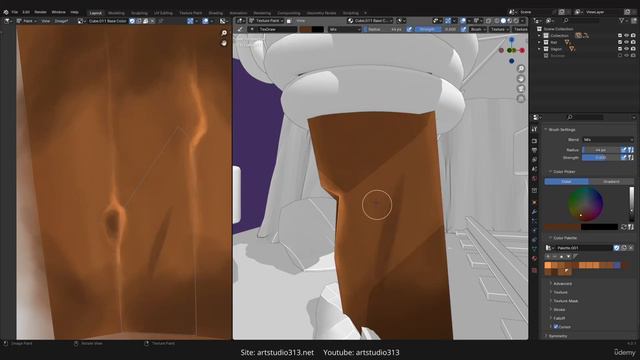The image size is (640, 360).
Task: Select the Color button in Color Picker
Action: point(566,182)
